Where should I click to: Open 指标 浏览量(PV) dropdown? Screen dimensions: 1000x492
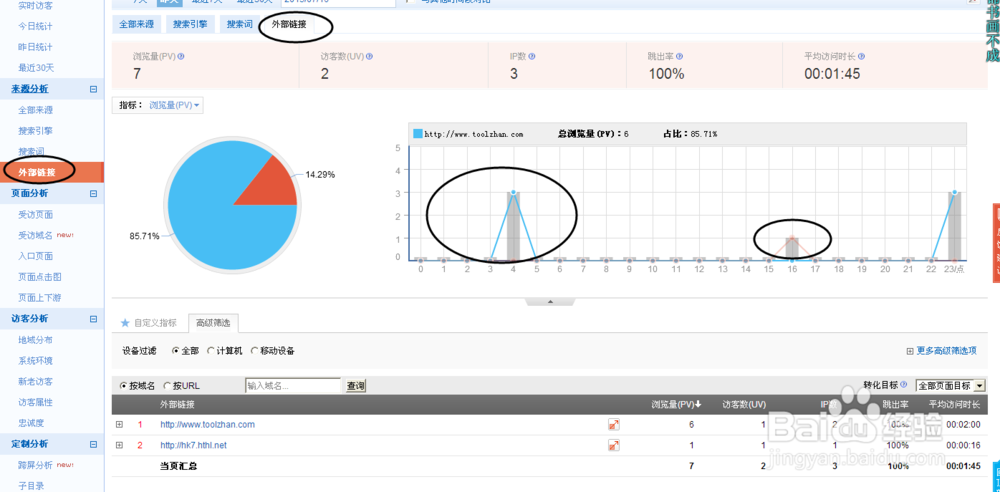coord(174,105)
